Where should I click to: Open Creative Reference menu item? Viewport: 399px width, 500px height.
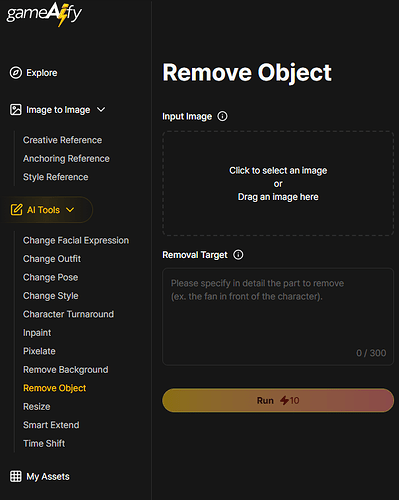click(x=62, y=140)
